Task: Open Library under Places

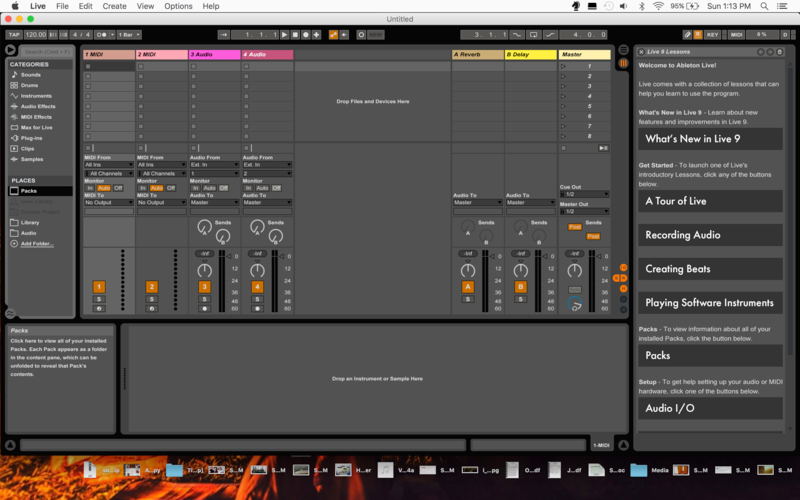Action: [x=30, y=222]
